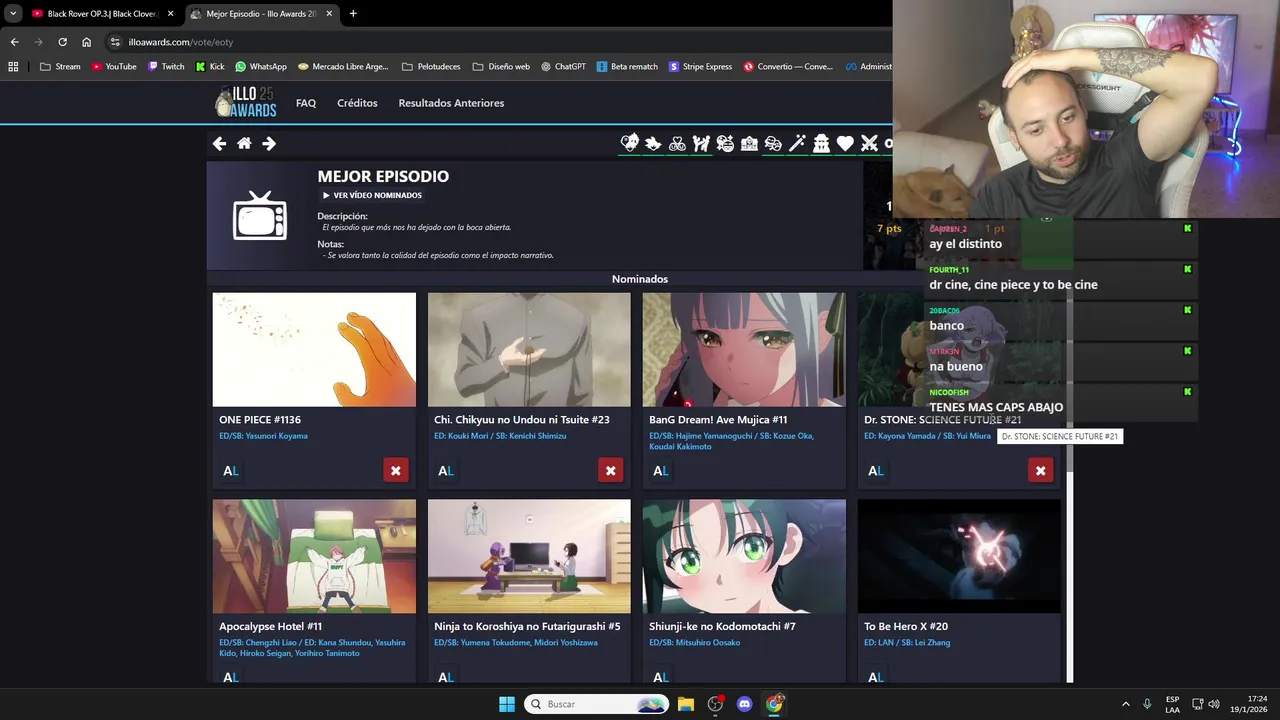Image resolution: width=1280 pixels, height=720 pixels.
Task: Open AniList link for Dr. STONE #21
Action: pyautogui.click(x=876, y=471)
